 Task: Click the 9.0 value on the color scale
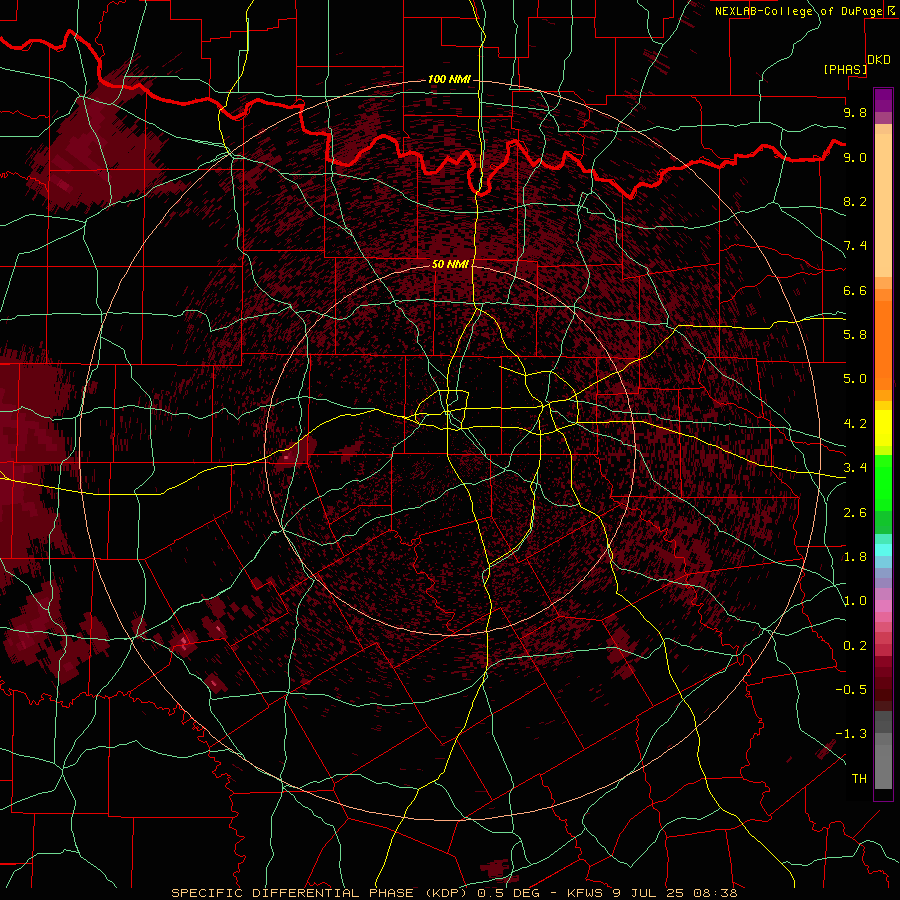pos(855,157)
